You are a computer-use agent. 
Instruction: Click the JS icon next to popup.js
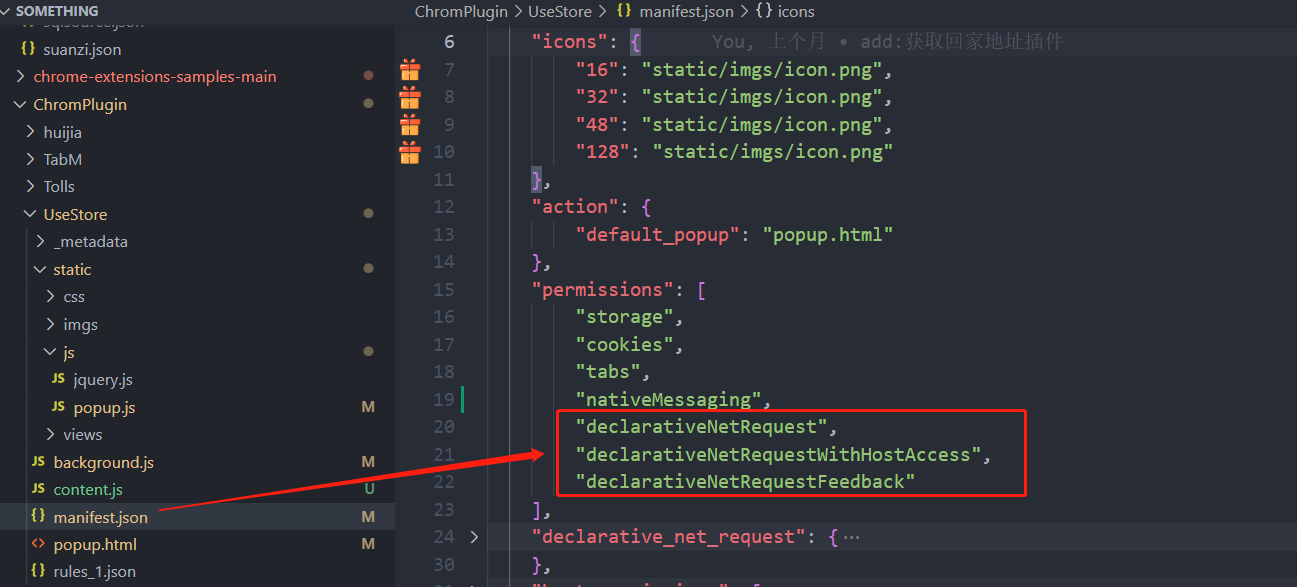[59, 406]
